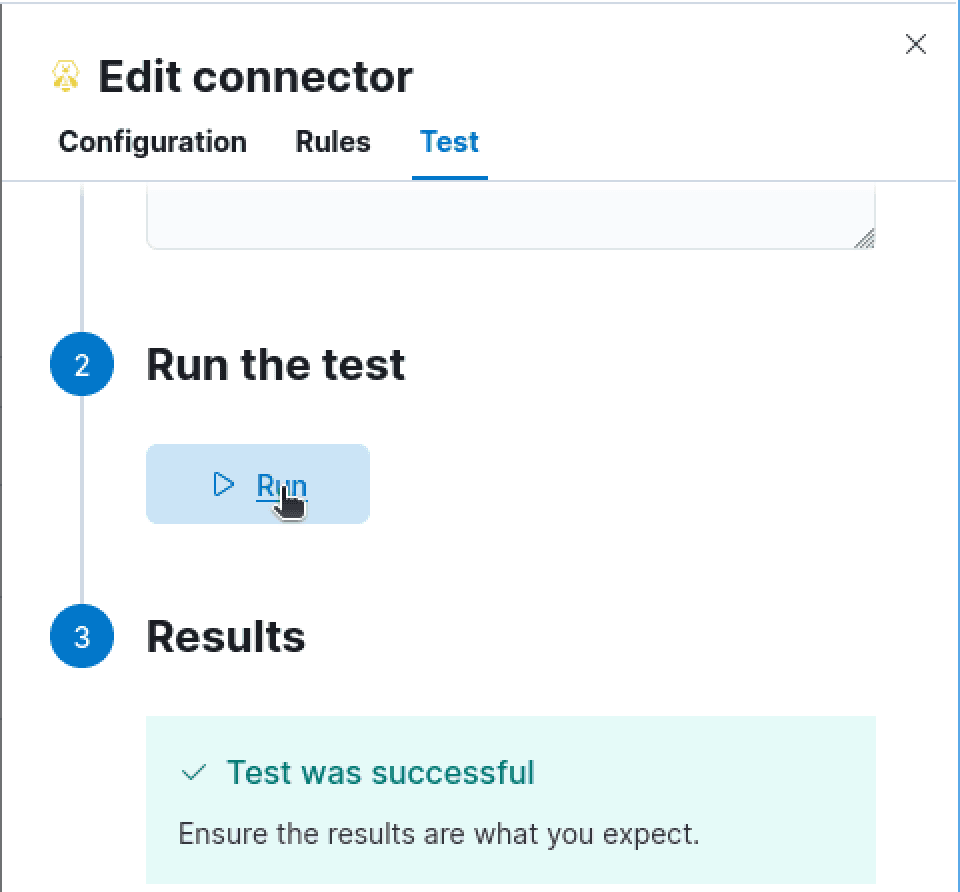Click the step 3 circle badge
This screenshot has width=960, height=892.
point(82,636)
